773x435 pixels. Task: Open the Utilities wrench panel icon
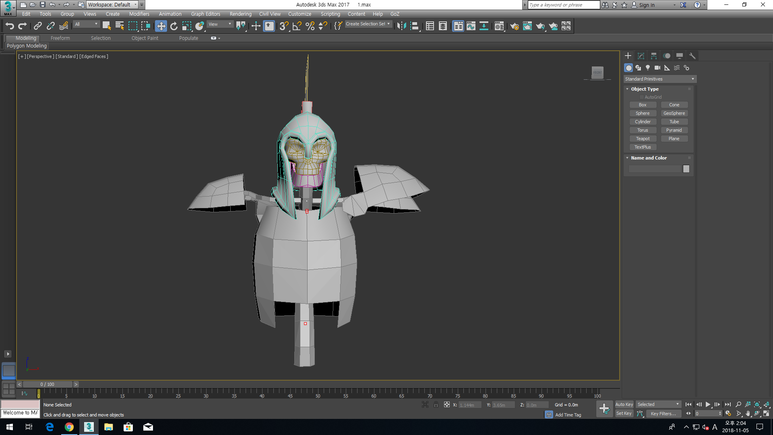coord(692,56)
